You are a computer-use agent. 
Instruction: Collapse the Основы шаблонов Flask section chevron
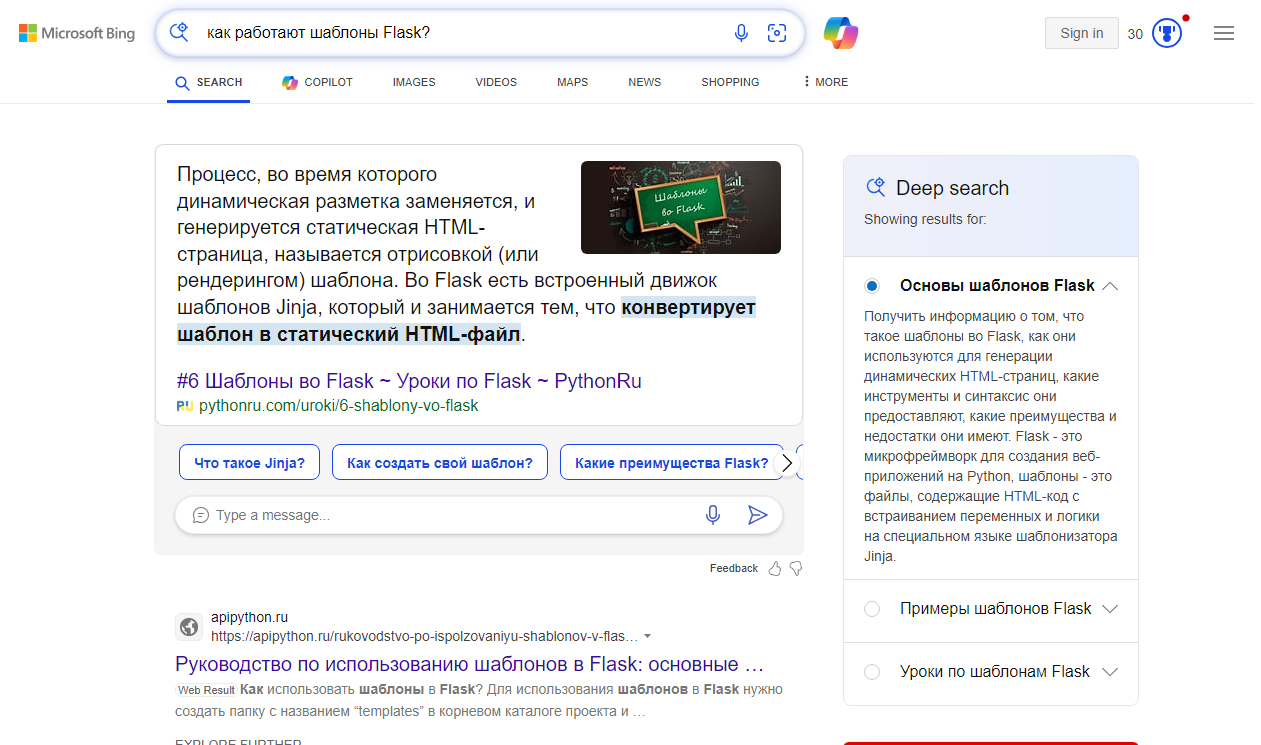pyautogui.click(x=1109, y=286)
